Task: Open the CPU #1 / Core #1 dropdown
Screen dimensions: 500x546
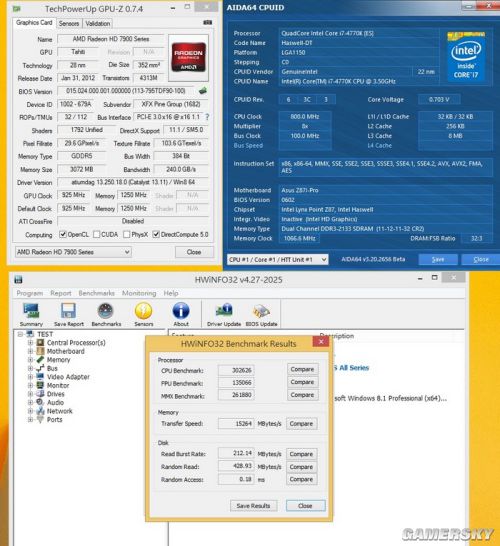Action: [278, 259]
